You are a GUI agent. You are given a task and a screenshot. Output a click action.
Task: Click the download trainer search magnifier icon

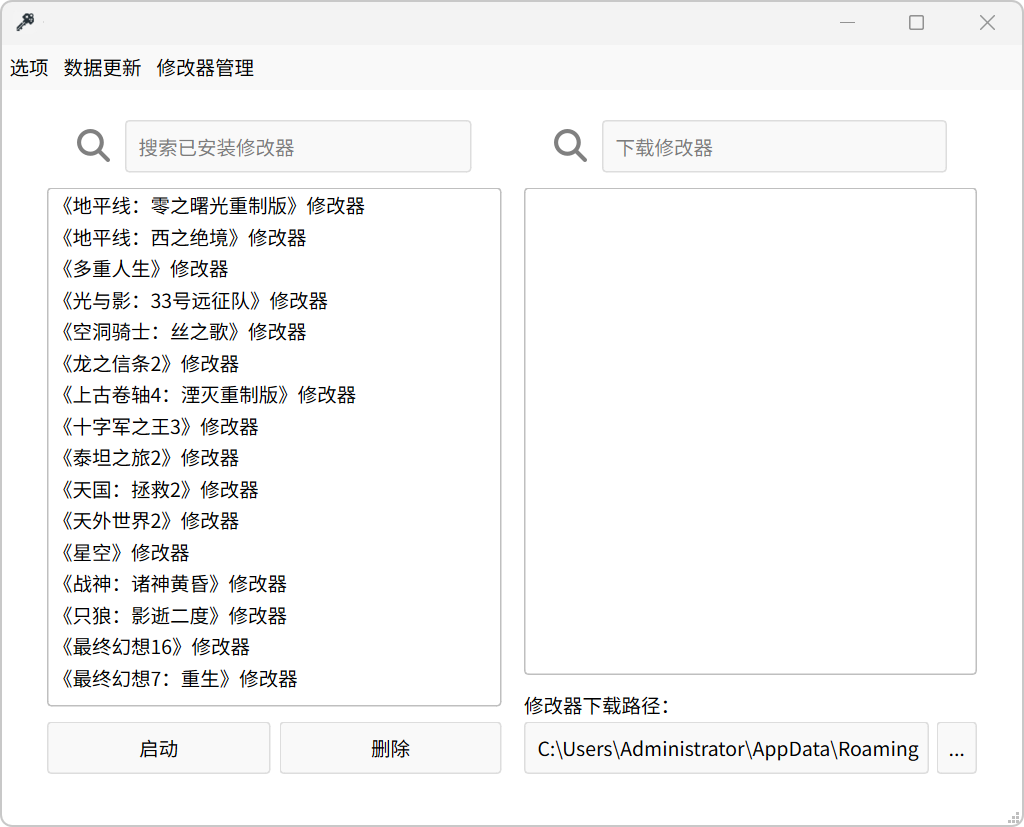pyautogui.click(x=570, y=145)
